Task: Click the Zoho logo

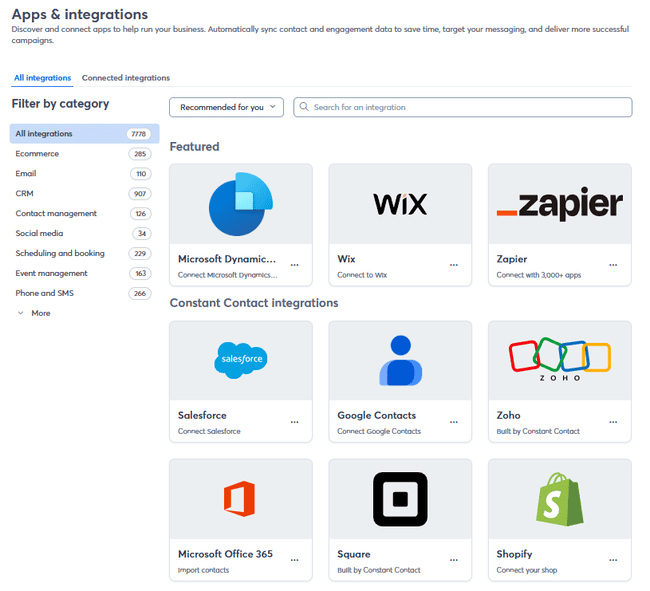Action: pos(559,360)
